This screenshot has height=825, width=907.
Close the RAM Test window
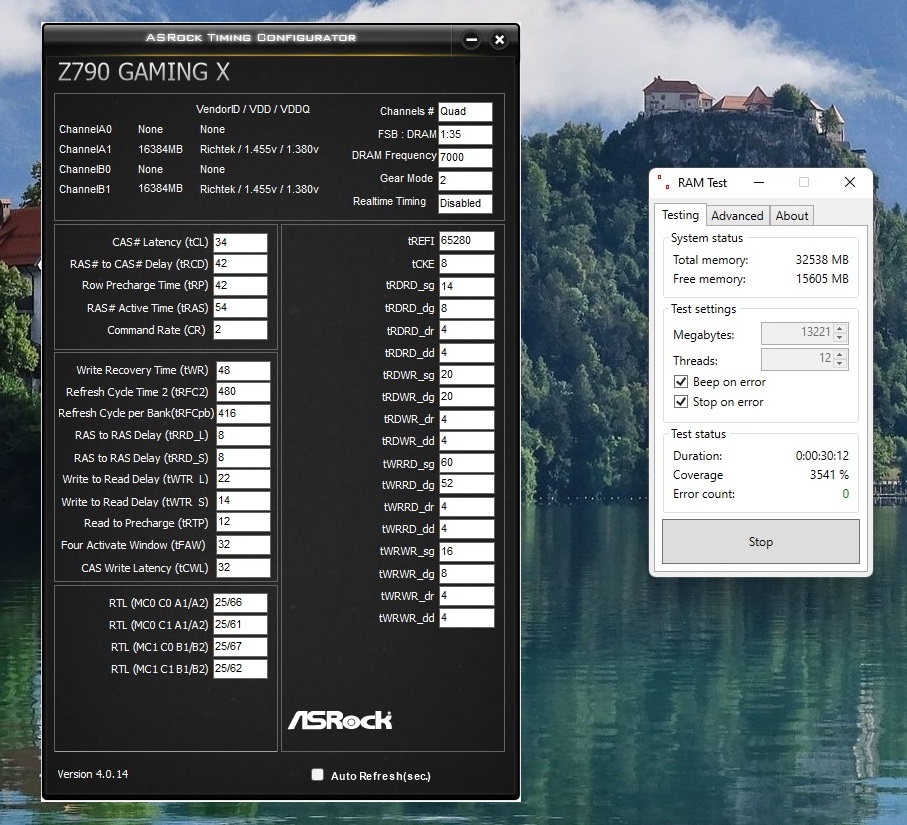tap(850, 182)
